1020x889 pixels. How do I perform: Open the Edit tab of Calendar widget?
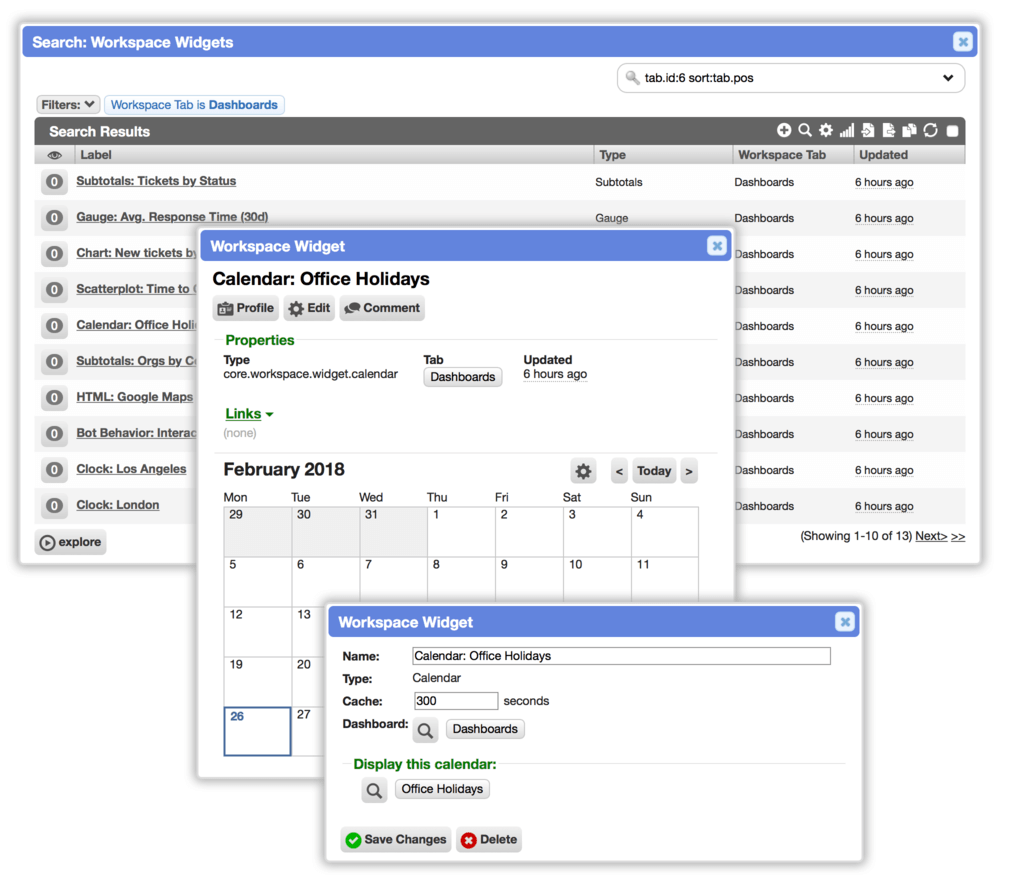310,308
